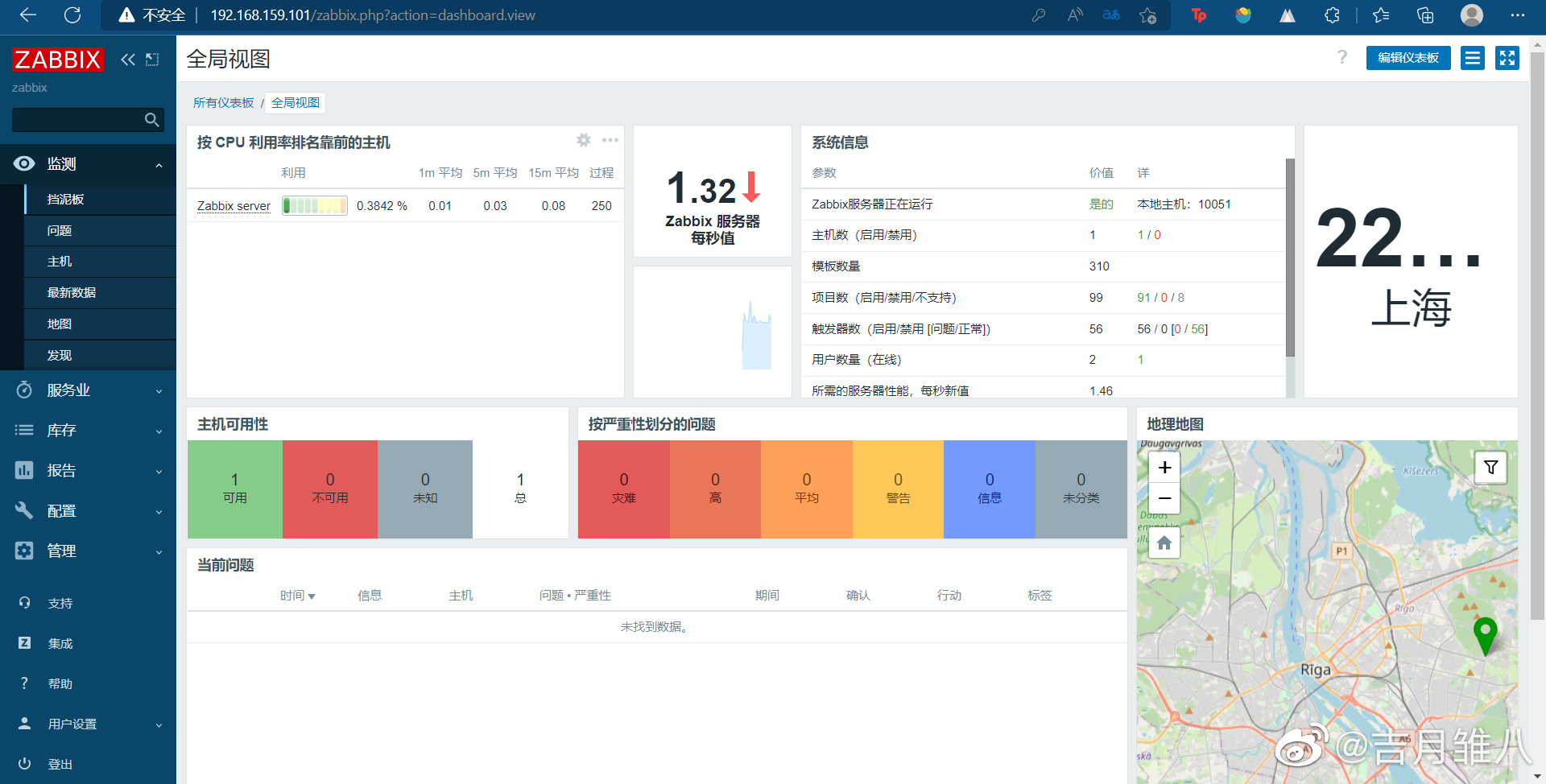Image resolution: width=1546 pixels, height=784 pixels.
Task: Expand the 管理 menu section
Action: 159,552
